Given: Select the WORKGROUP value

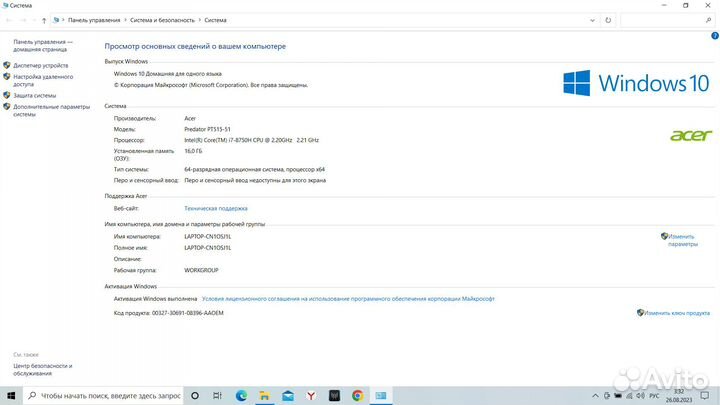Looking at the screenshot, I should click(201, 270).
